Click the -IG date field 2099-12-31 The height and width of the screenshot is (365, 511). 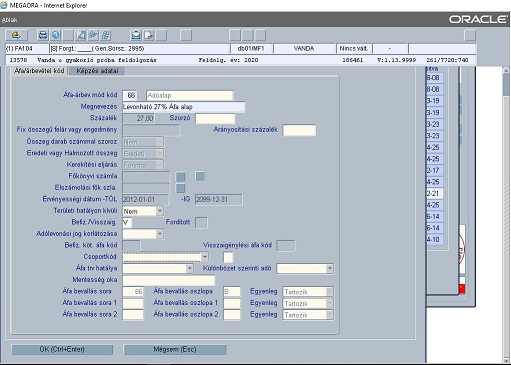point(219,199)
